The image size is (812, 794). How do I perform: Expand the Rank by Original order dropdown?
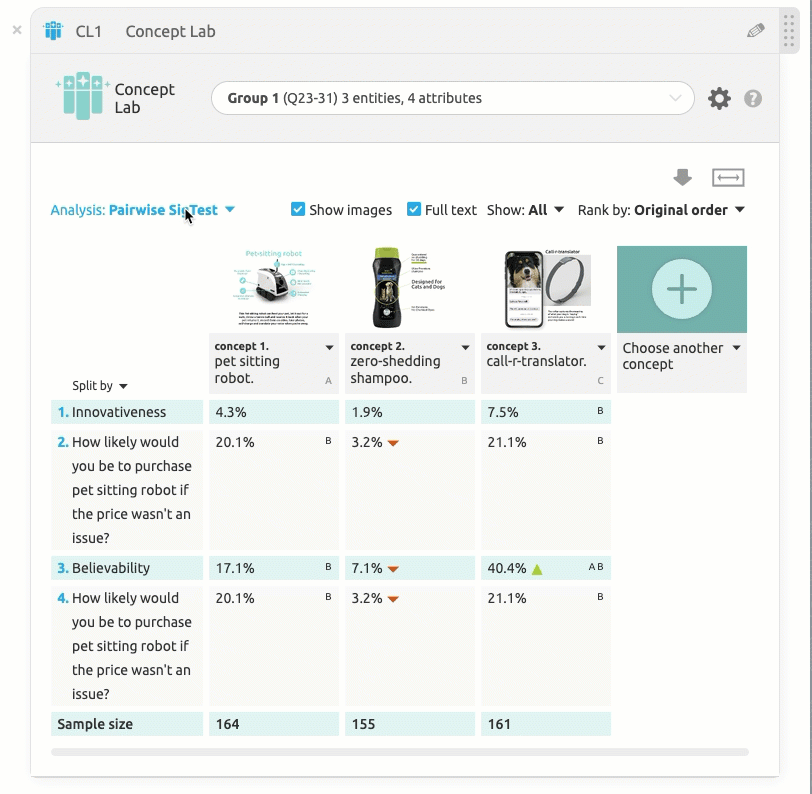pos(661,210)
